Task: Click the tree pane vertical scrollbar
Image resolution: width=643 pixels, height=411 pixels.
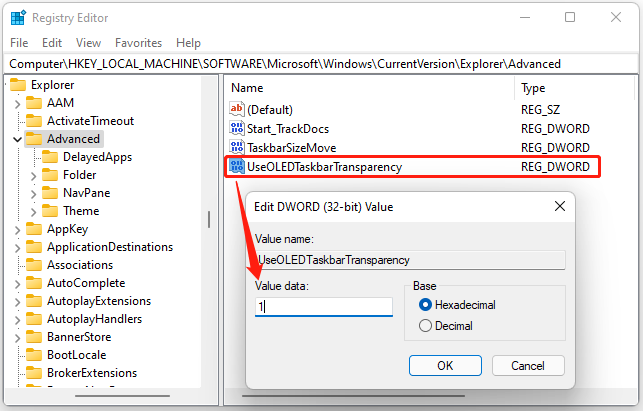Action: pos(209,219)
